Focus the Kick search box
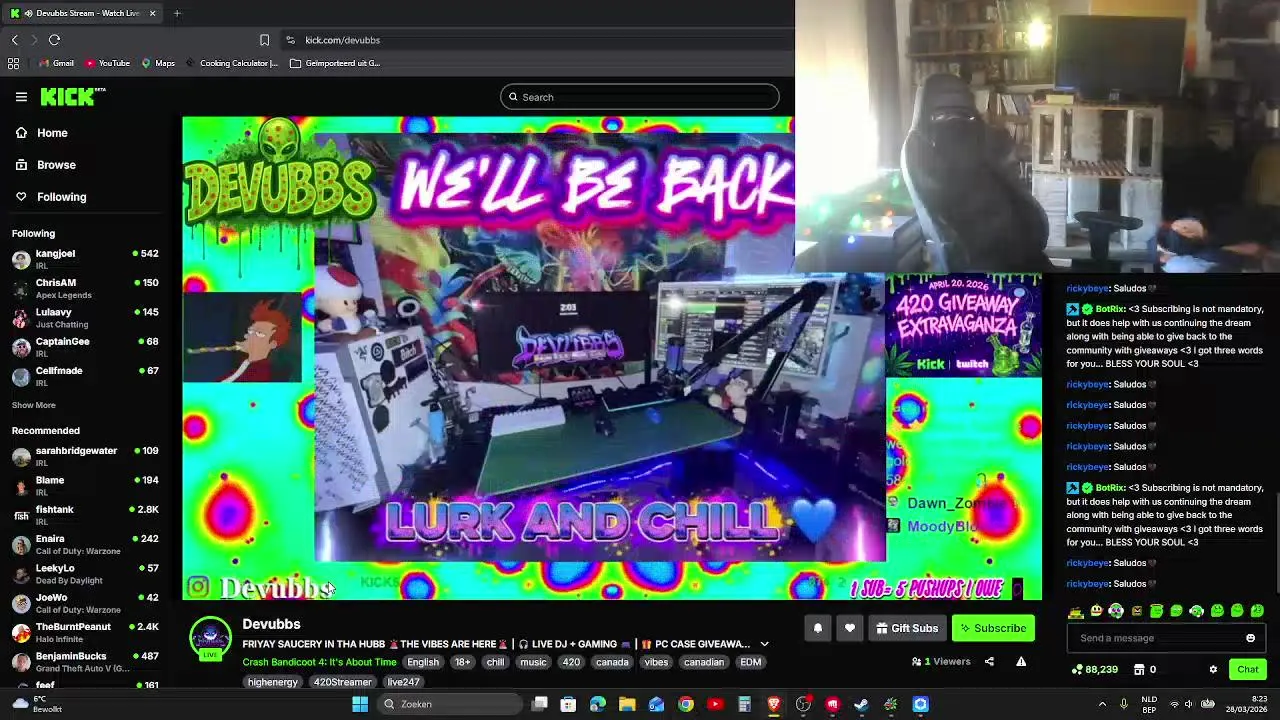1280x720 pixels. click(x=640, y=97)
